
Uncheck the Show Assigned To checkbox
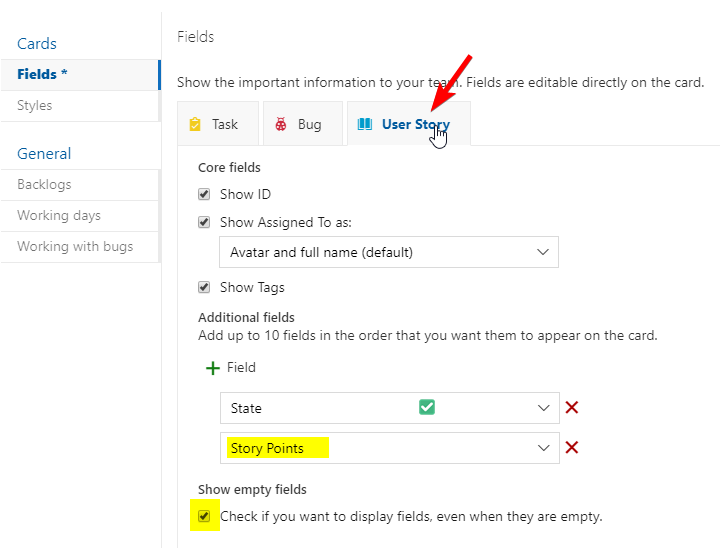(x=204, y=222)
